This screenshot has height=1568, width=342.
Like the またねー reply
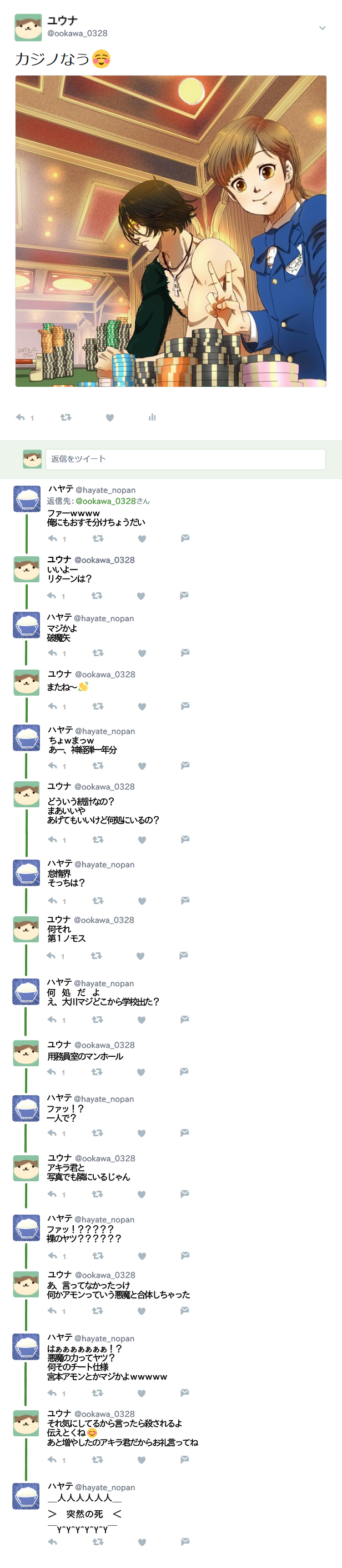coord(142,707)
